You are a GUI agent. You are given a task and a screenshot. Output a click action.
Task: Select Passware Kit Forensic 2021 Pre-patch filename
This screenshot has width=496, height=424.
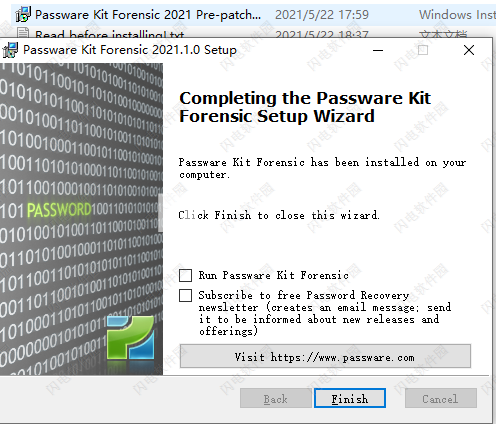coord(148,15)
